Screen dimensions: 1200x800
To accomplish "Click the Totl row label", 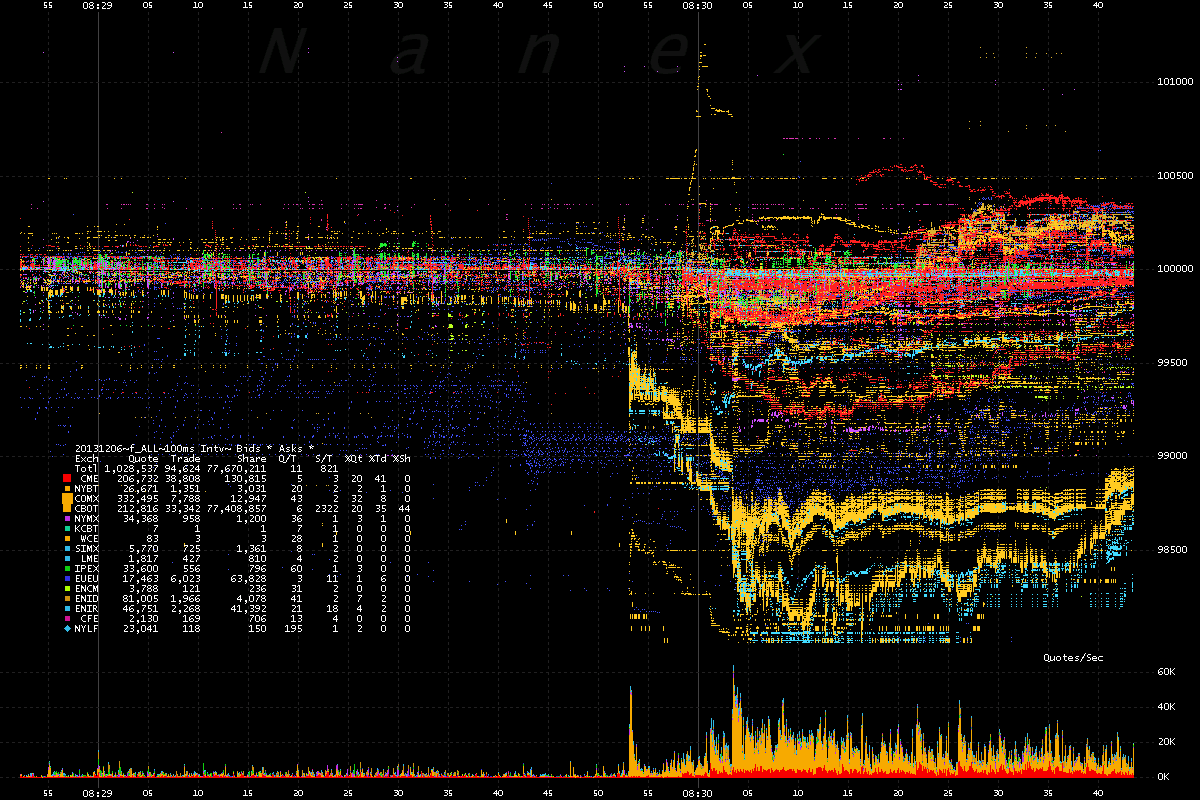I will click(87, 469).
